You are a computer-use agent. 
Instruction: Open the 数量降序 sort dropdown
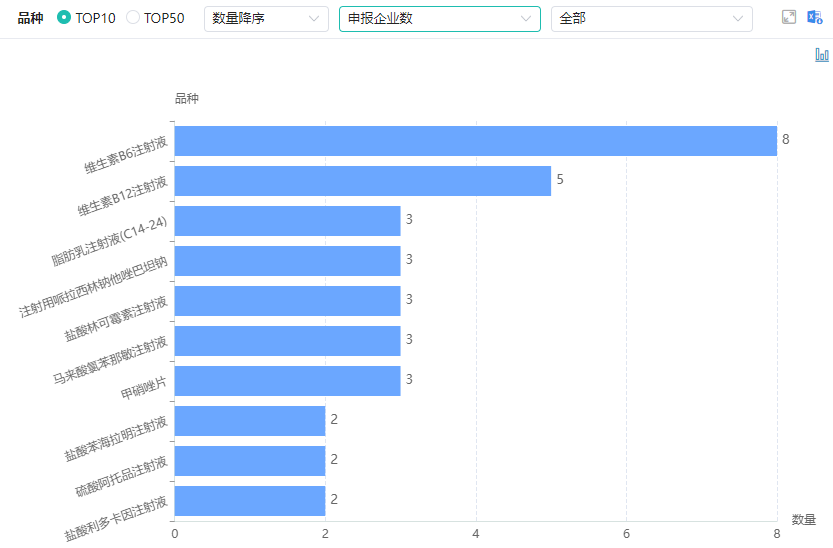[x=266, y=19]
